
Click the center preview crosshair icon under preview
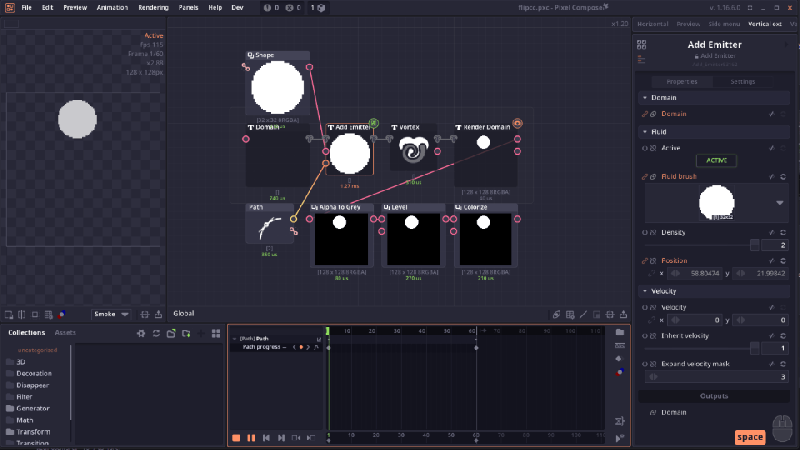145,314
